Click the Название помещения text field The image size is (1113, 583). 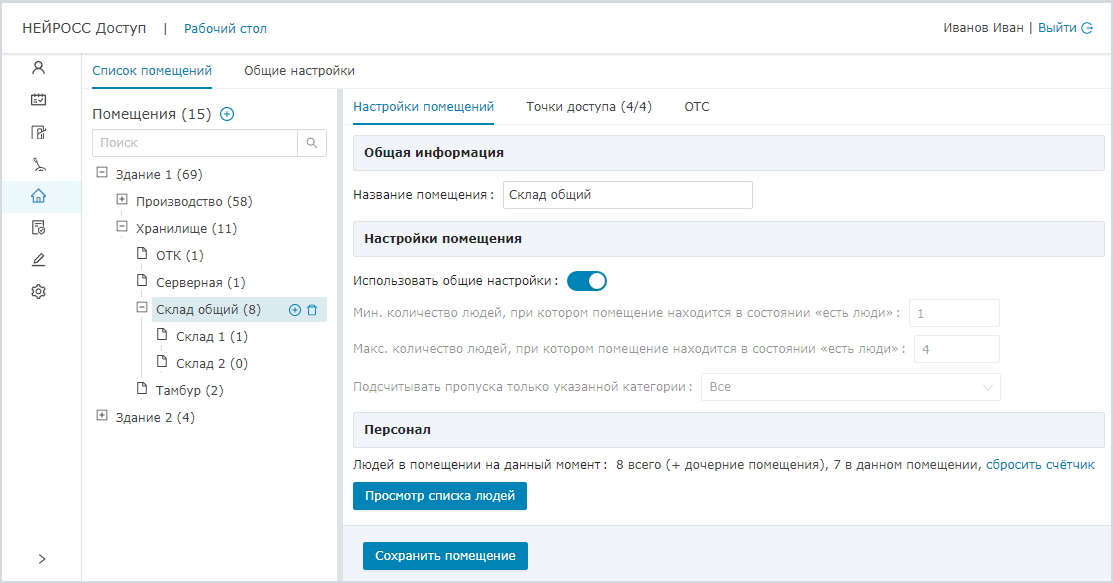click(627, 195)
